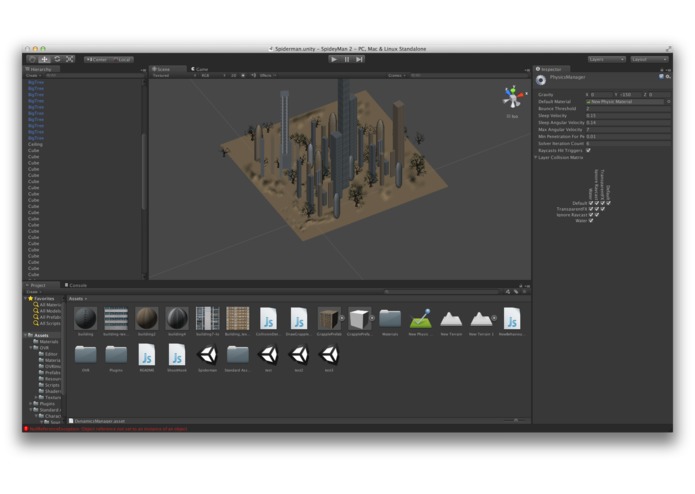Open the Gizmos dropdown

(397, 76)
